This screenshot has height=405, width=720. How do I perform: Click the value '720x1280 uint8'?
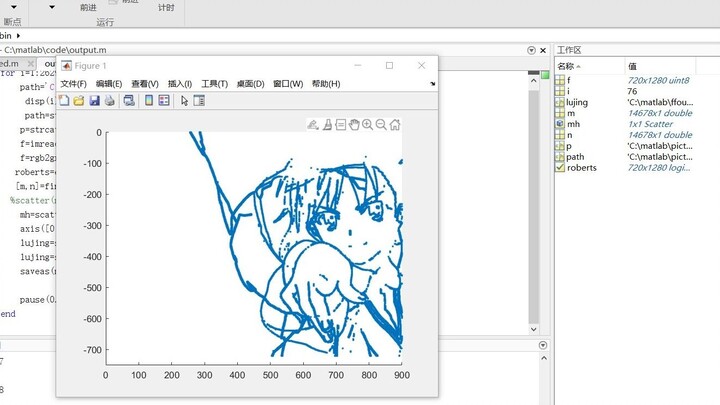658,80
